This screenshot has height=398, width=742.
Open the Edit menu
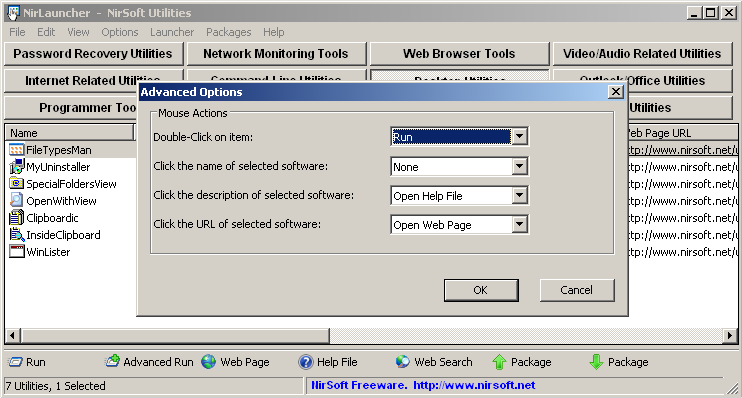46,32
